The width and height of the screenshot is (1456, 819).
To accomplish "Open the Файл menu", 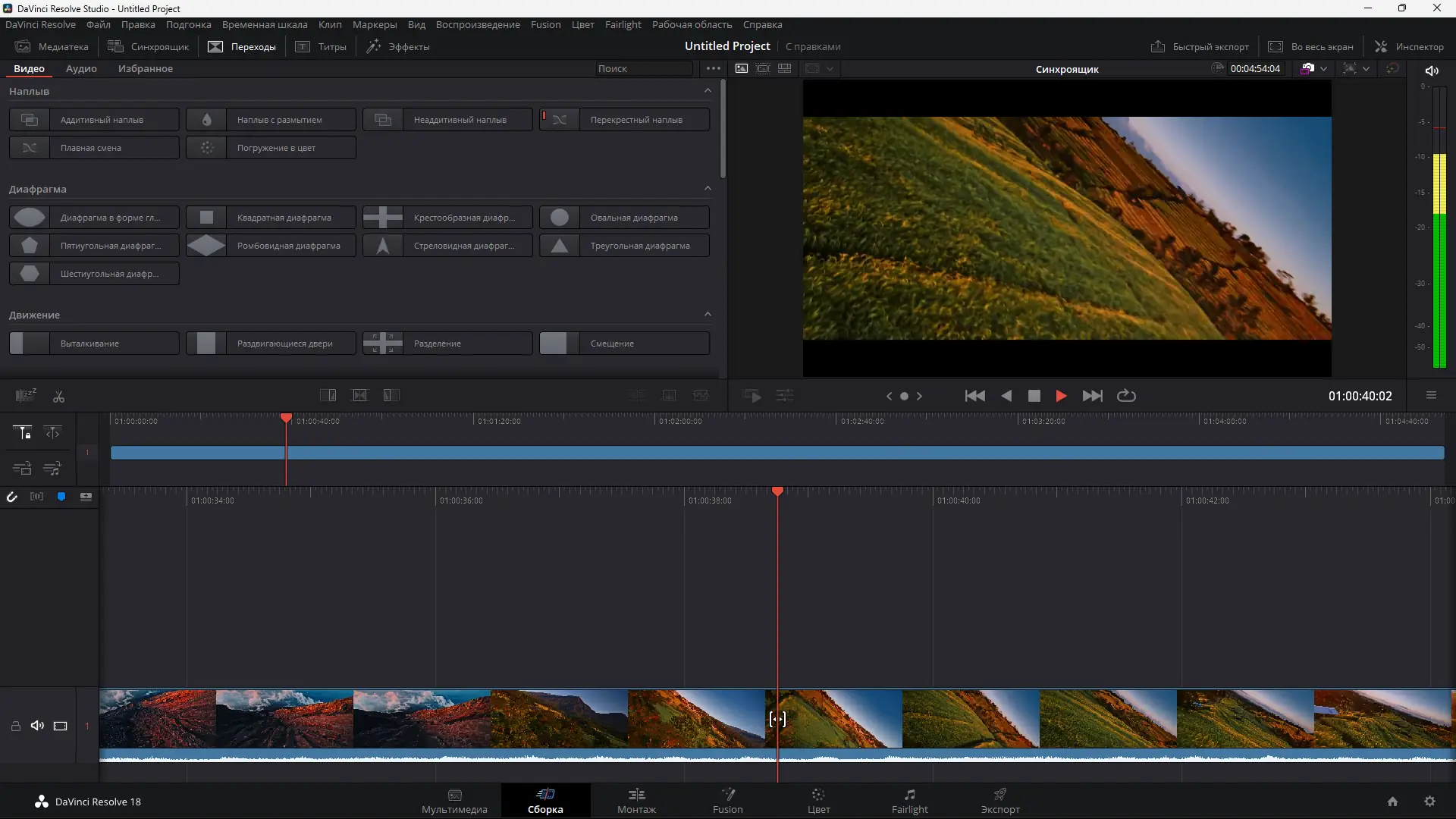I will [x=98, y=24].
